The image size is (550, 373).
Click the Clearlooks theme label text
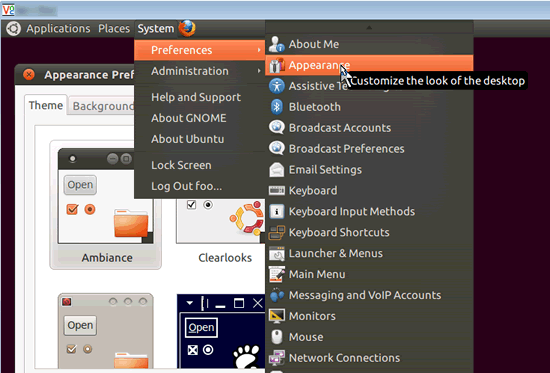pyautogui.click(x=225, y=258)
